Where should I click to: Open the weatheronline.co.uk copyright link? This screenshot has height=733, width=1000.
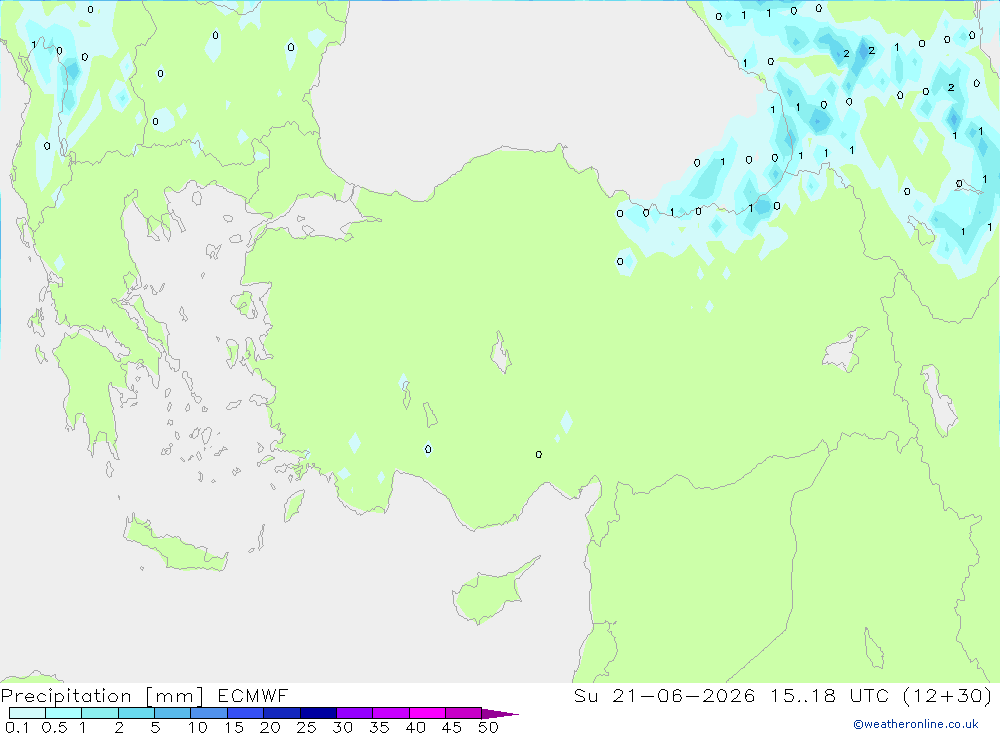click(x=916, y=724)
